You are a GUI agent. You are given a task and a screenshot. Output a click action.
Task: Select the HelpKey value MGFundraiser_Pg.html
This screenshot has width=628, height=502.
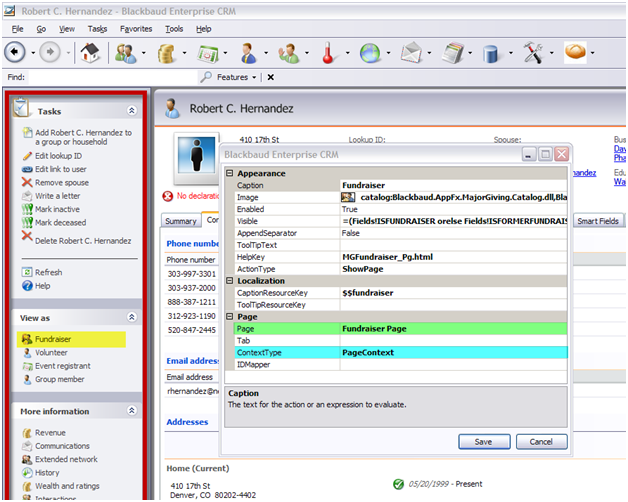coord(453,257)
